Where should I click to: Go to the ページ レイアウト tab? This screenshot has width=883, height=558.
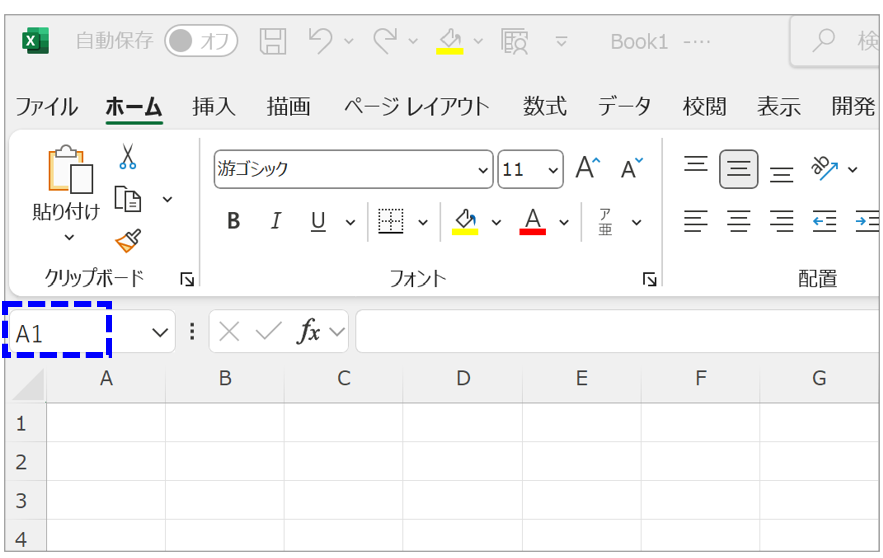pyautogui.click(x=417, y=106)
